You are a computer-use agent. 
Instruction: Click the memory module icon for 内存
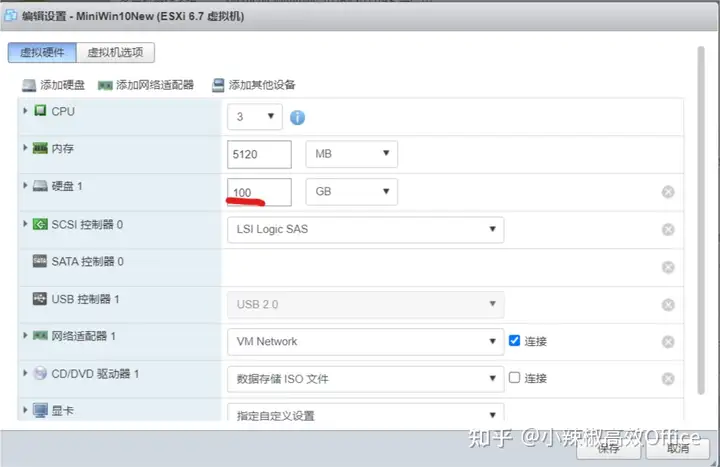point(40,148)
